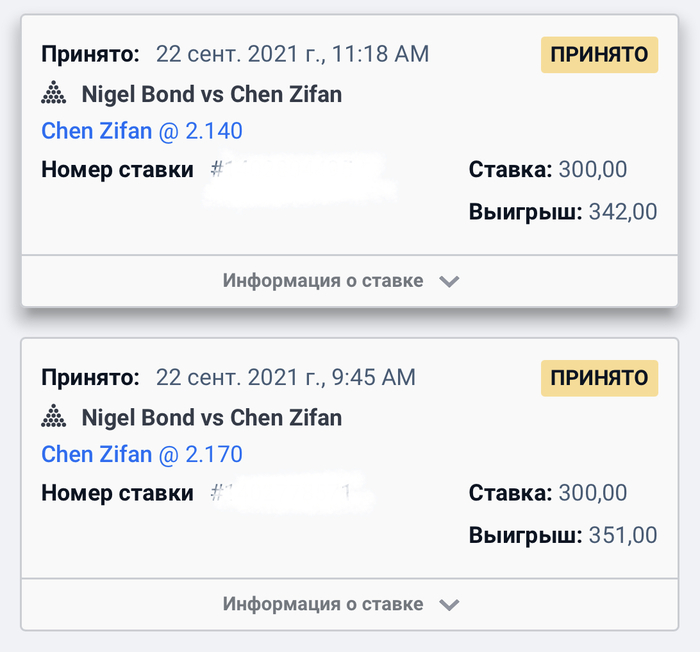Click the date 22 сент. 2021 г., 9:45 AM
This screenshot has width=700, height=652.
(x=285, y=377)
